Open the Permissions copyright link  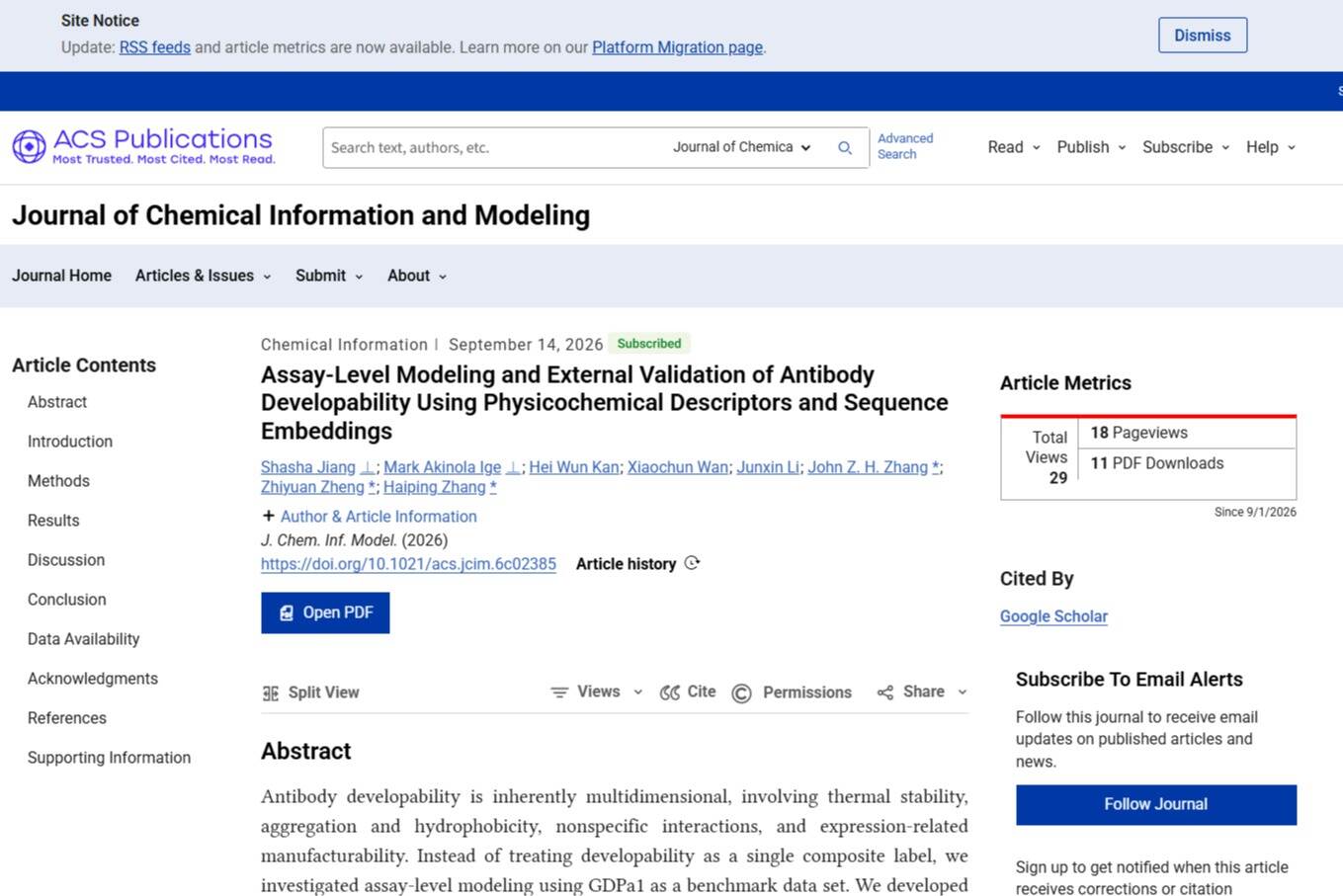[x=792, y=692]
